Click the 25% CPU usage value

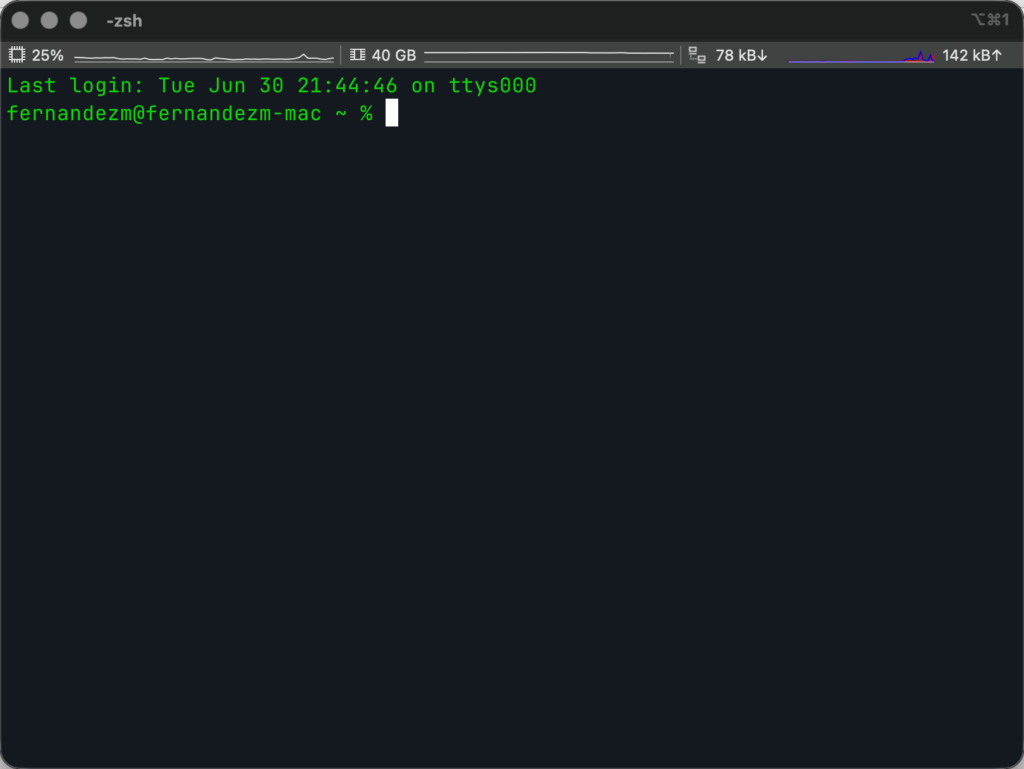coord(48,55)
